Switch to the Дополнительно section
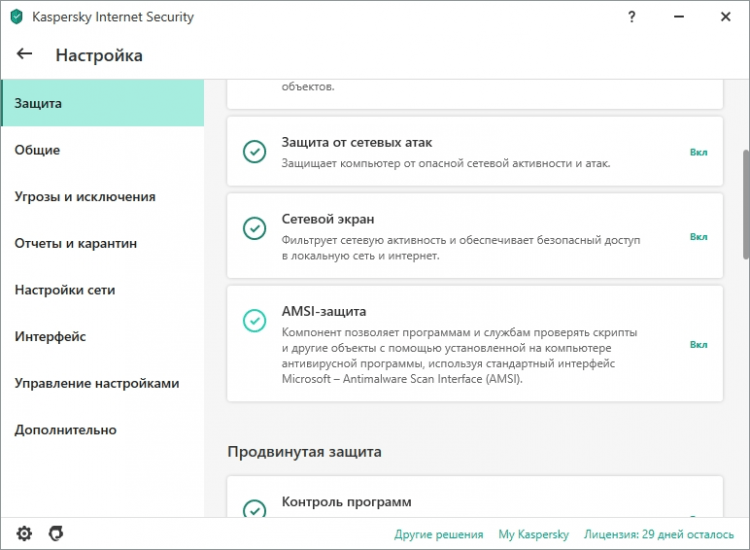 click(65, 430)
